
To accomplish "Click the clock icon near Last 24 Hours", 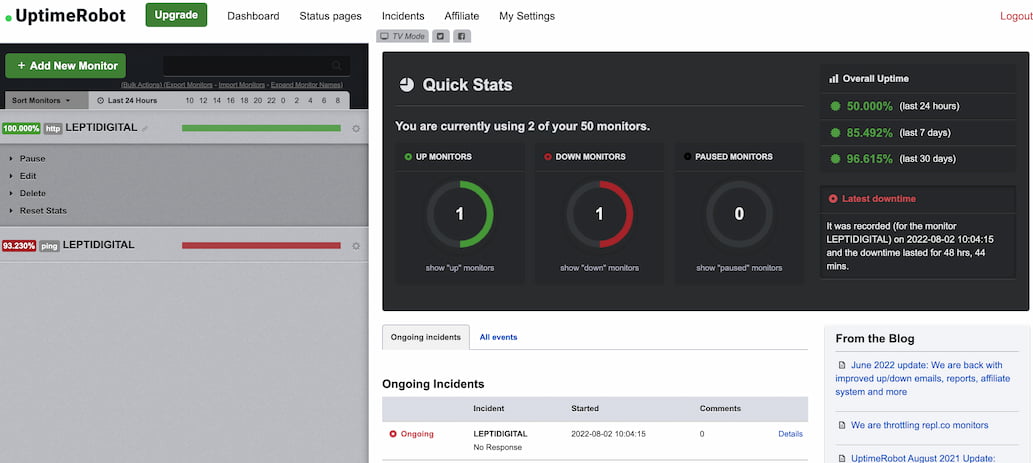I will click(x=101, y=101).
